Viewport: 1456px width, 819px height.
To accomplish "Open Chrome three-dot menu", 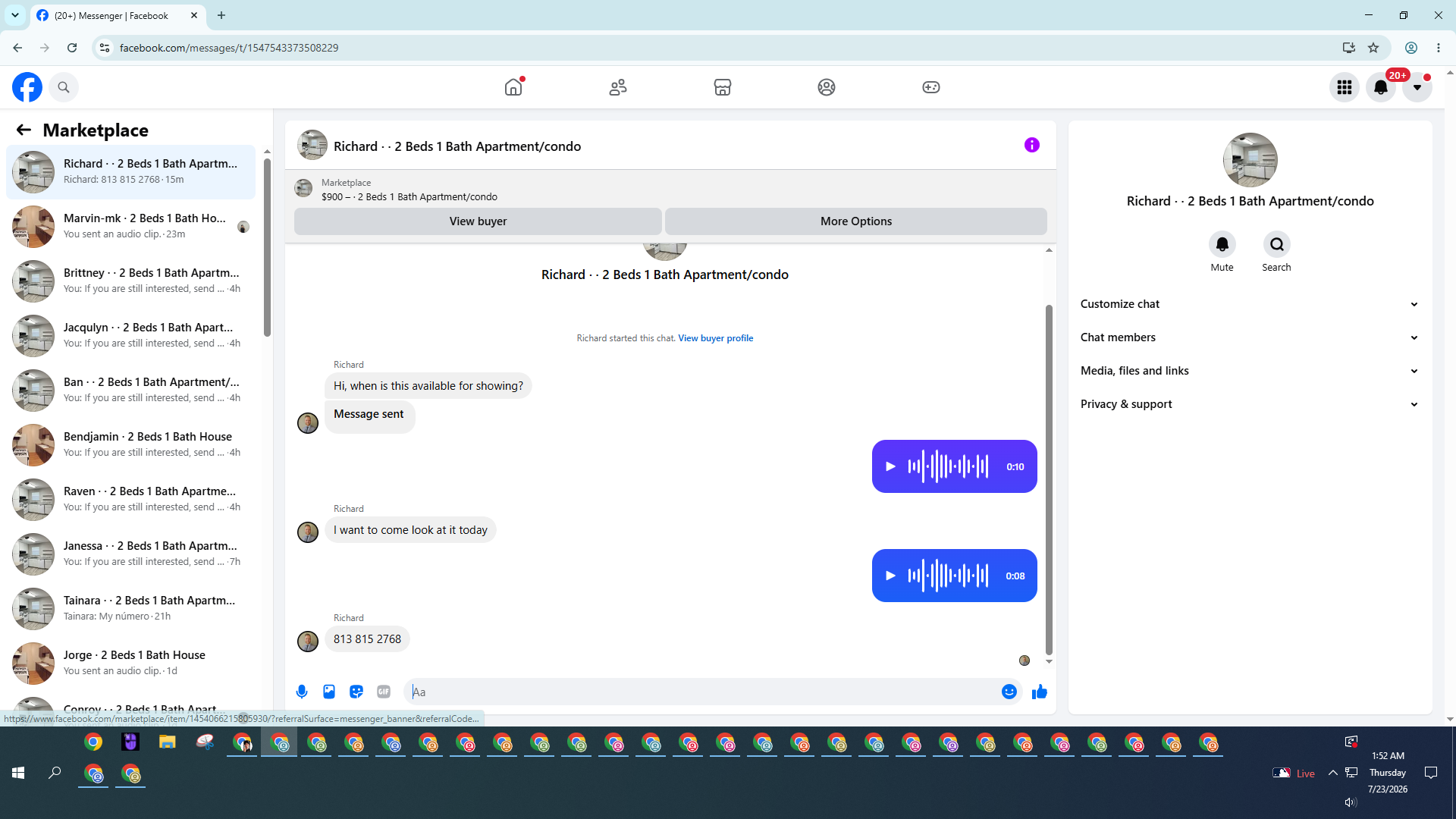I will (x=1439, y=48).
